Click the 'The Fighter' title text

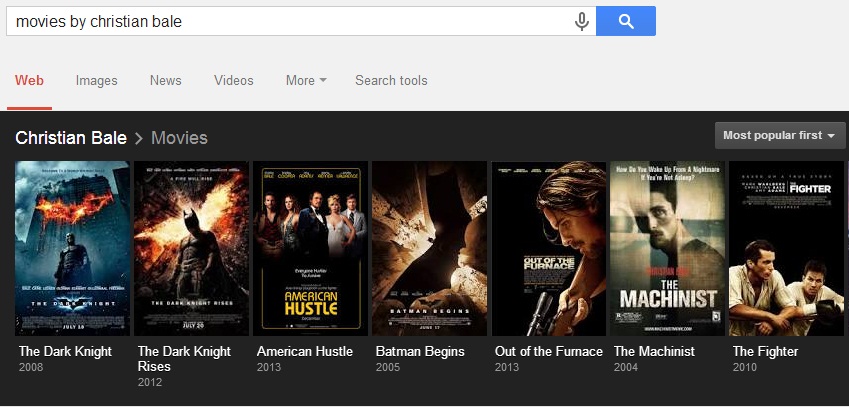[765, 351]
